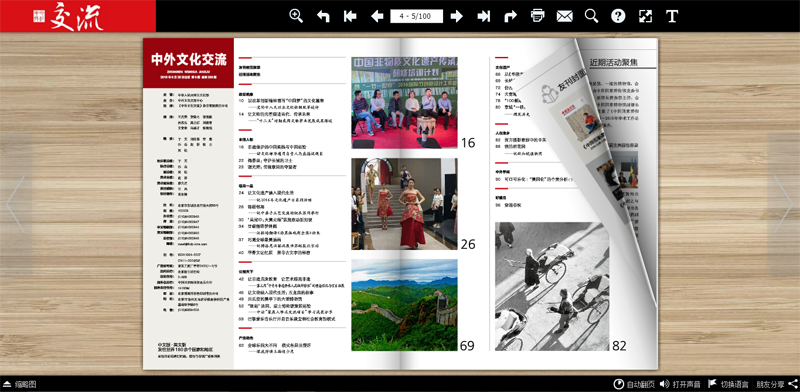
Task: Click the page number field 4 - 5/100
Action: [416, 16]
